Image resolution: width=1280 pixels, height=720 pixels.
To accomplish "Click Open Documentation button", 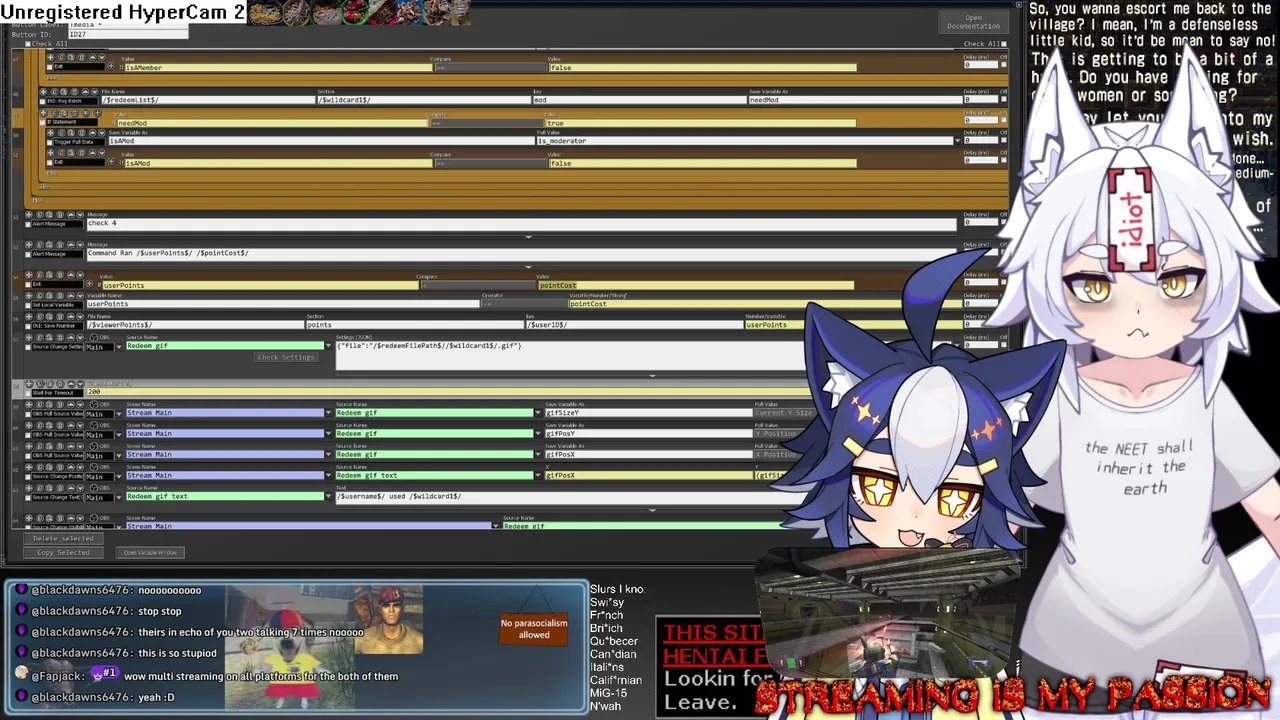I will pos(973,21).
